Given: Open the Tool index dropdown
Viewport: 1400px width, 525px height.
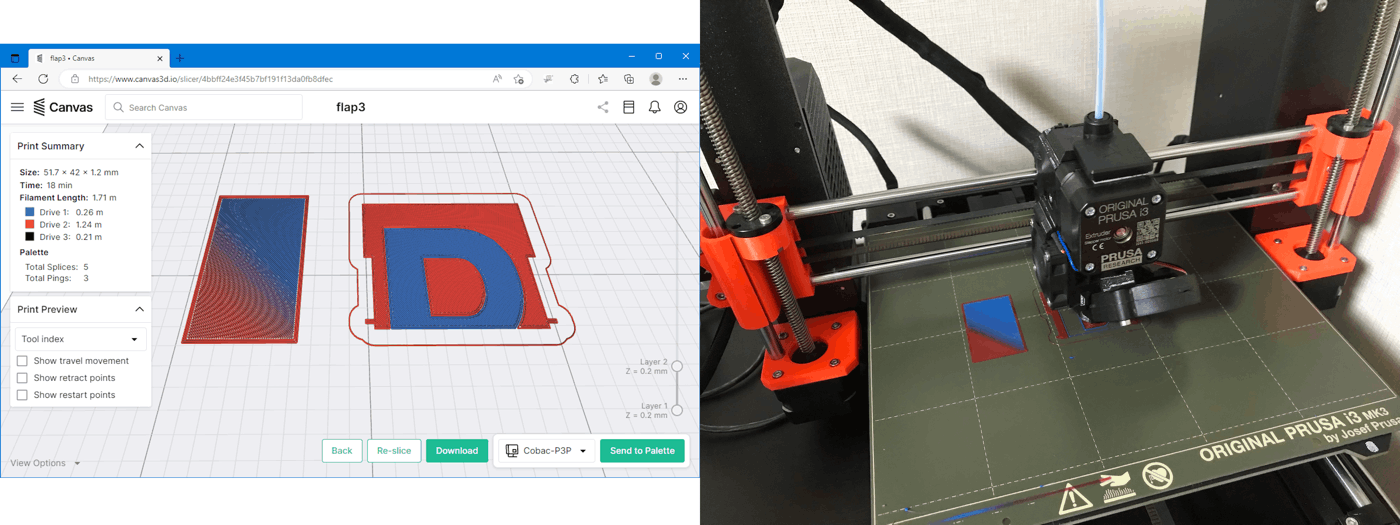Looking at the screenshot, I should click(x=81, y=339).
